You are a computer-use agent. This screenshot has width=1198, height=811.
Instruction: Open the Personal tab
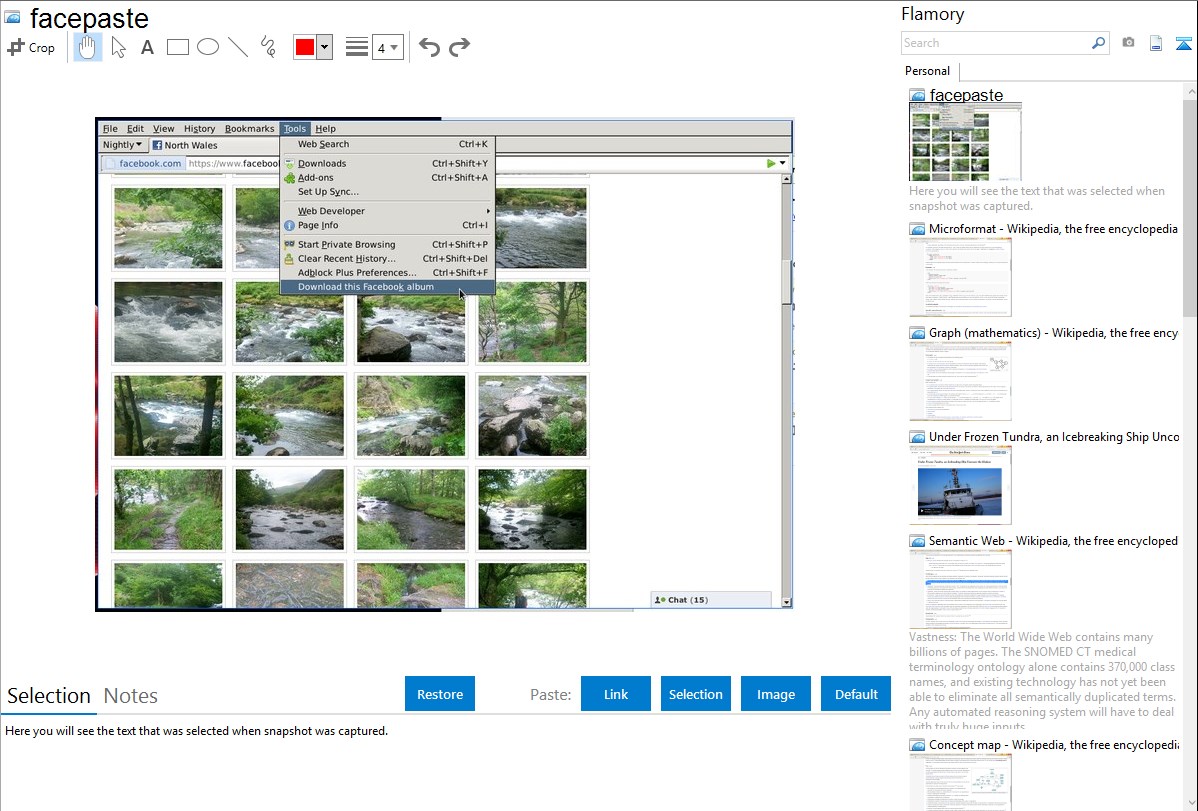click(928, 71)
